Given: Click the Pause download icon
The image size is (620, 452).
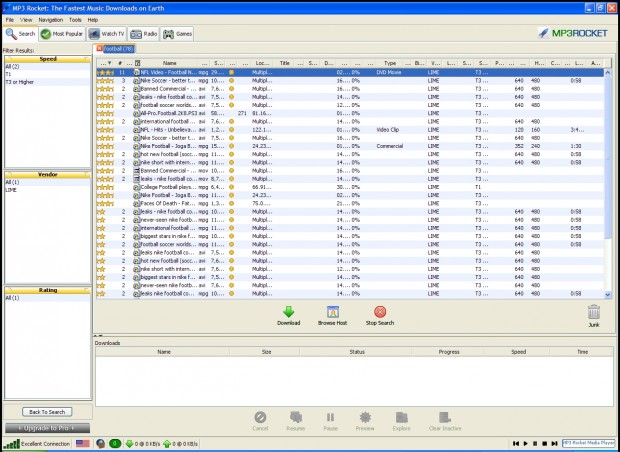Looking at the screenshot, I should pos(330,417).
